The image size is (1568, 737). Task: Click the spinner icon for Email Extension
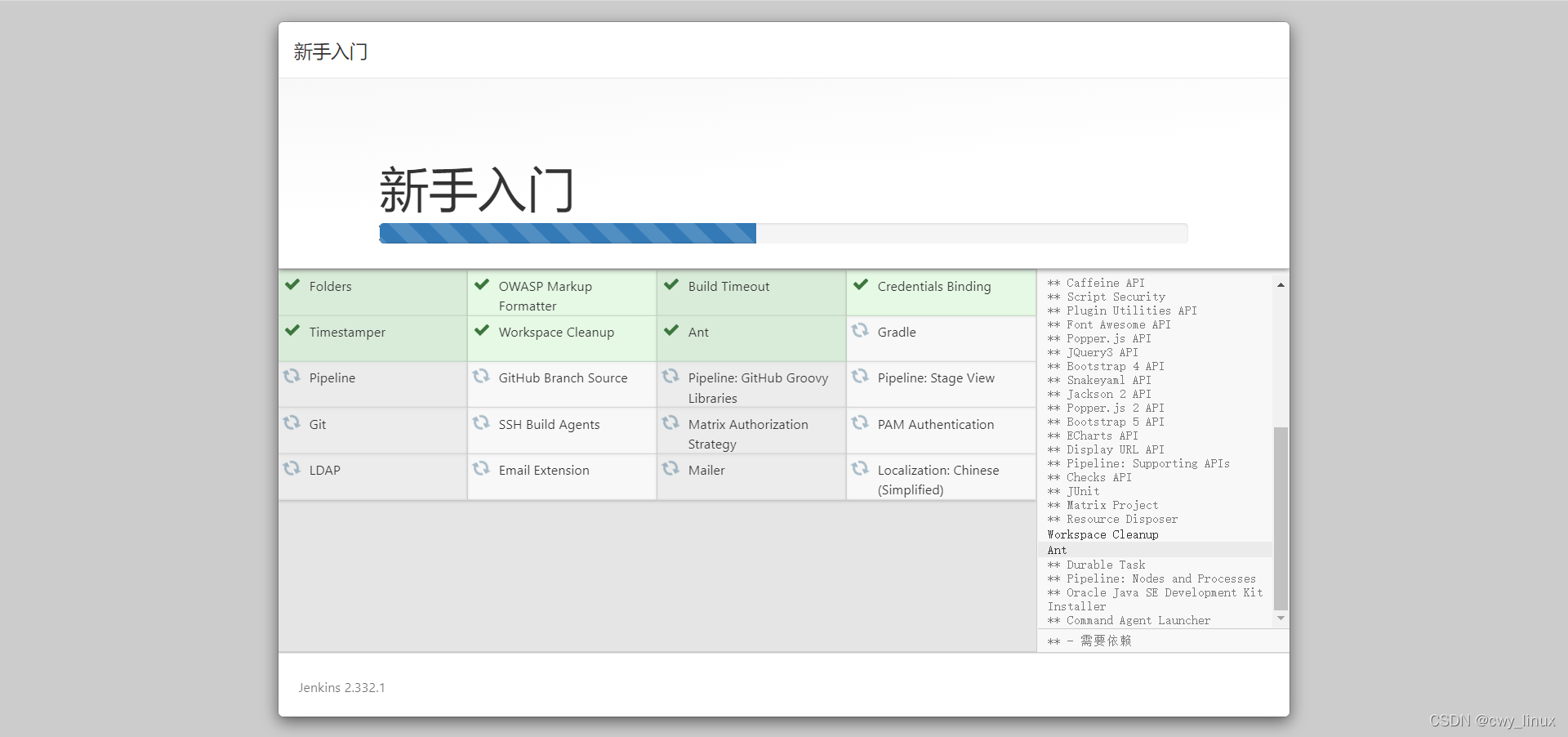coord(481,468)
